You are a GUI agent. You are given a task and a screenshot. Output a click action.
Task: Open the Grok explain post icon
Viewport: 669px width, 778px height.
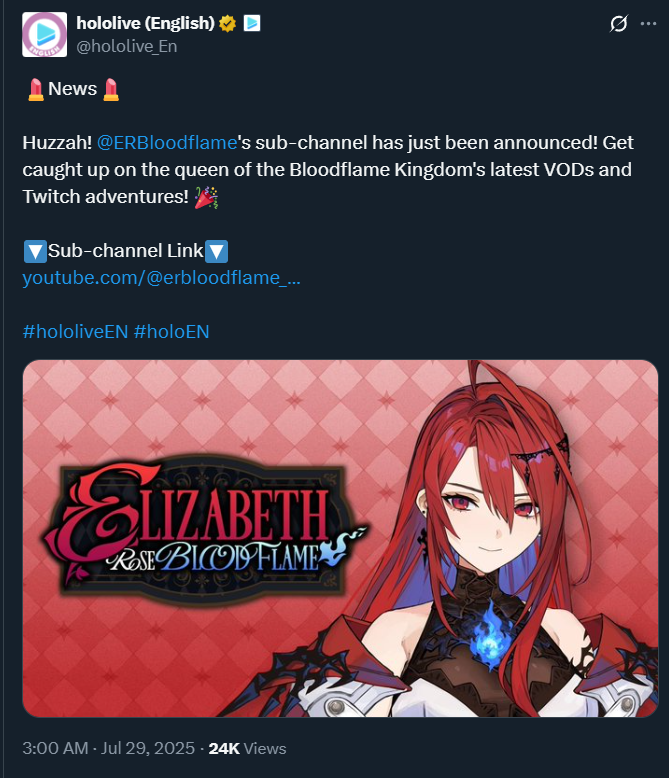pyautogui.click(x=619, y=23)
